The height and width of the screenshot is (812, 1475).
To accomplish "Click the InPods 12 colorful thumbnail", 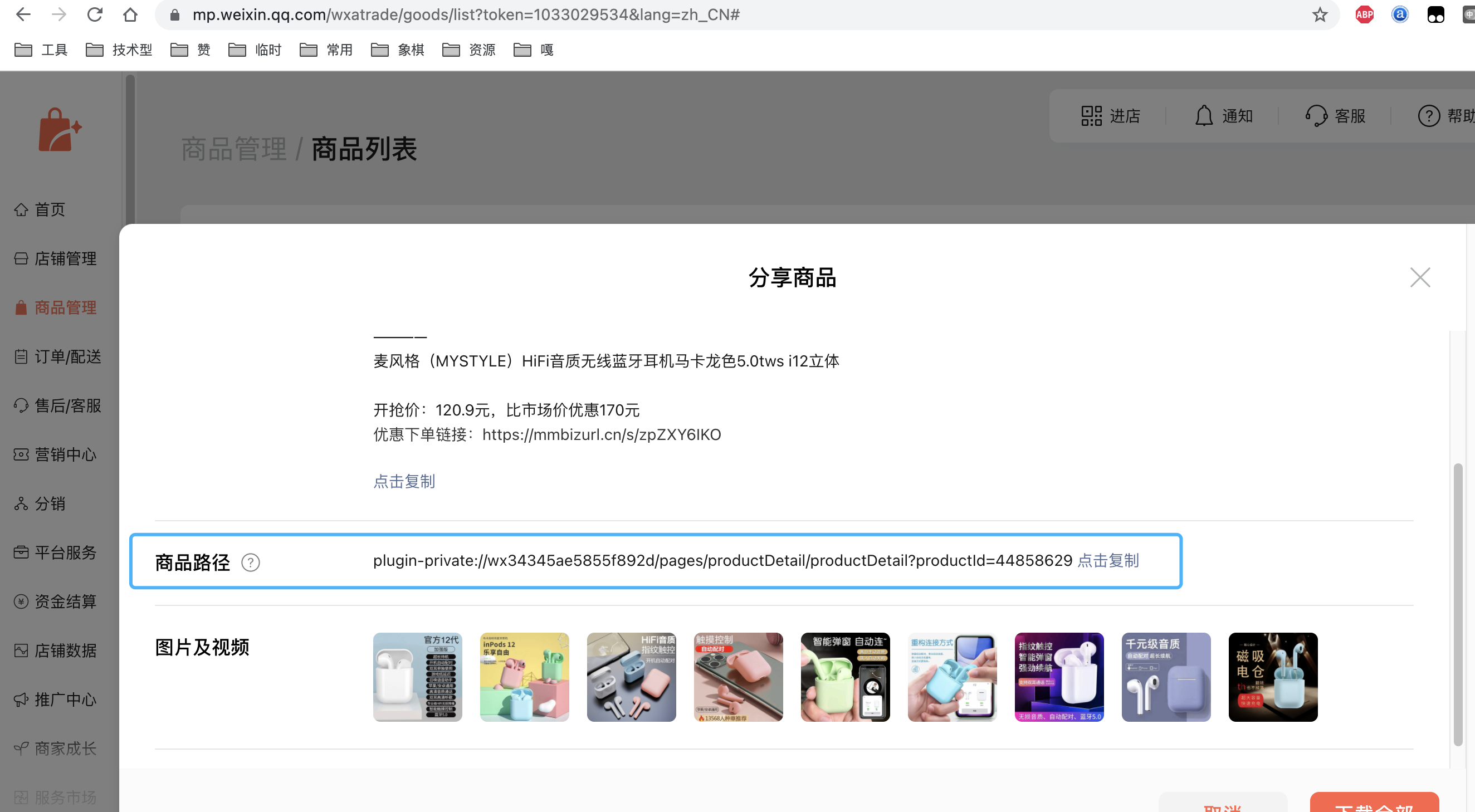I will (x=524, y=677).
